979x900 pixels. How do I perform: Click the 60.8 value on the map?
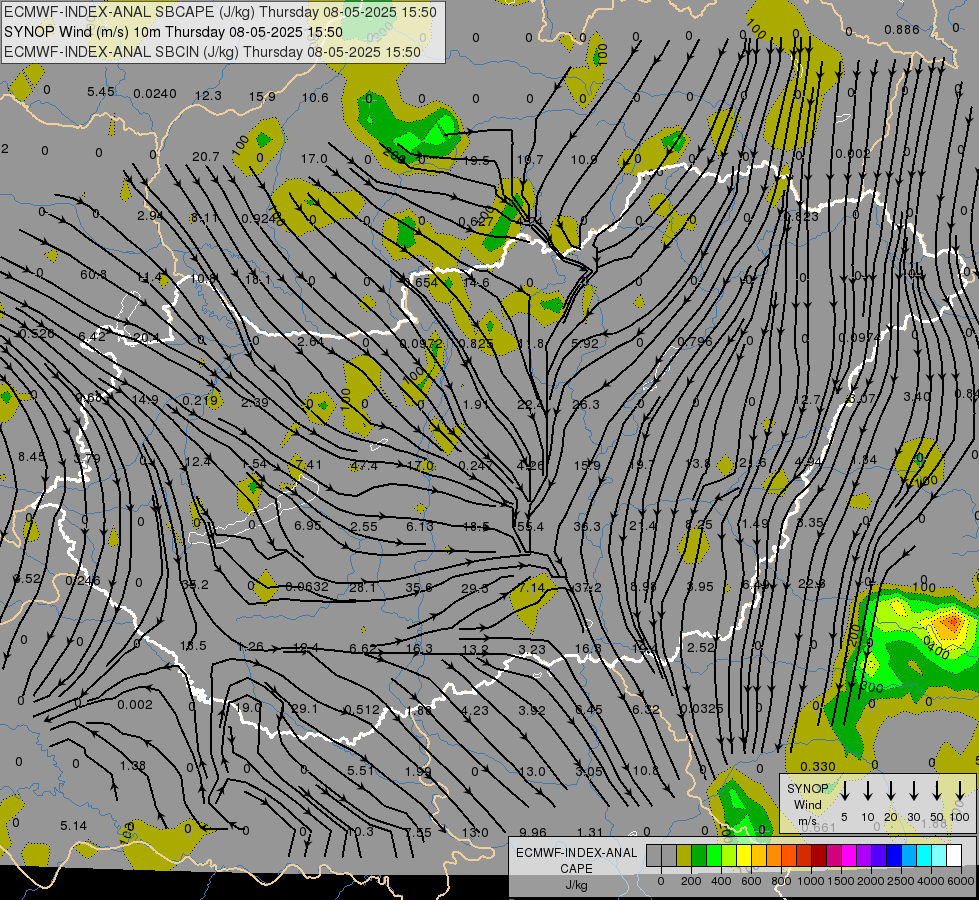pos(93,275)
